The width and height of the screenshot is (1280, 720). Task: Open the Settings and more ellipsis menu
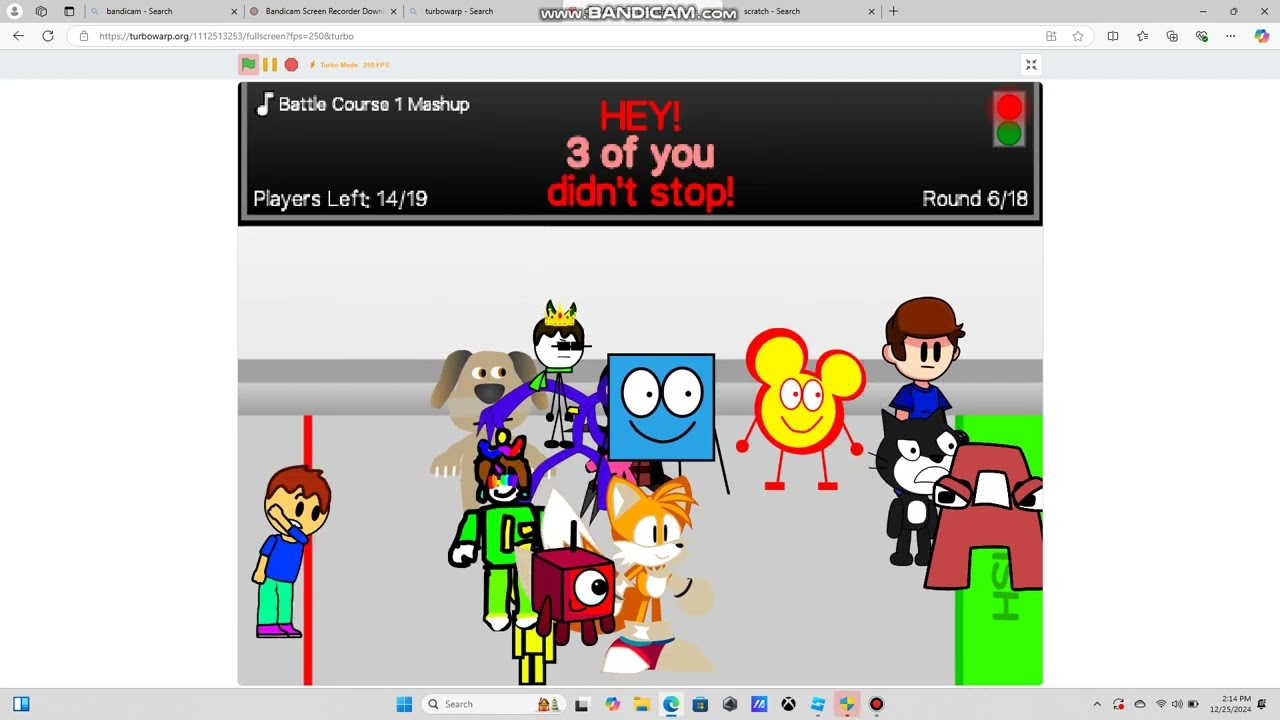1232,36
